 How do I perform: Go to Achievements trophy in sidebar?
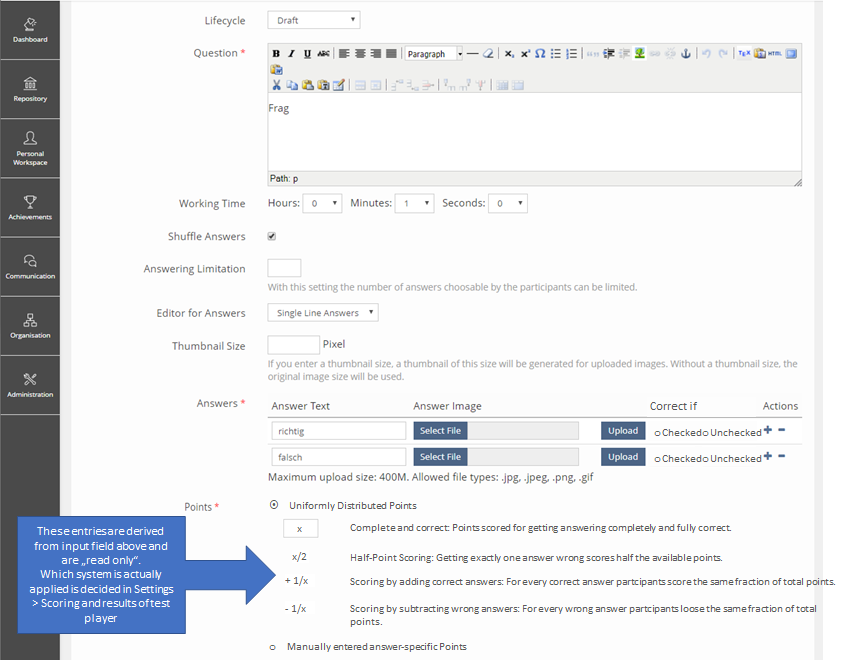[30, 207]
